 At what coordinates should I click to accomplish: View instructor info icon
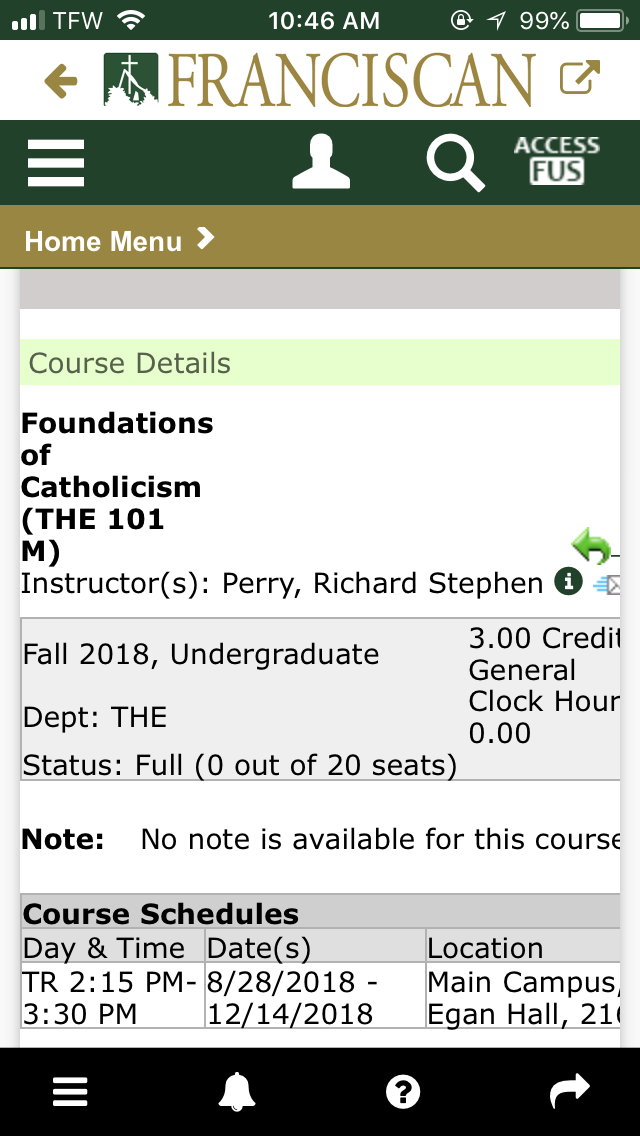coord(568,582)
